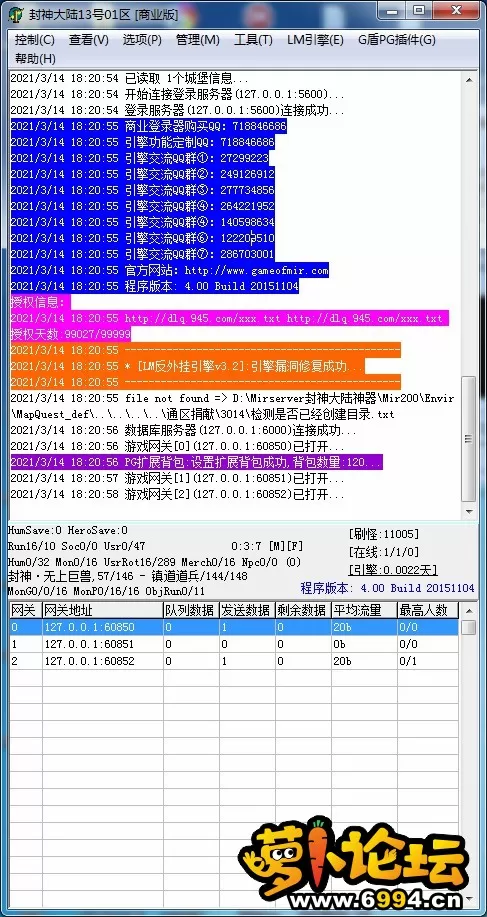Click the 剩余数据 column header
The image size is (487, 917).
pos(303,611)
